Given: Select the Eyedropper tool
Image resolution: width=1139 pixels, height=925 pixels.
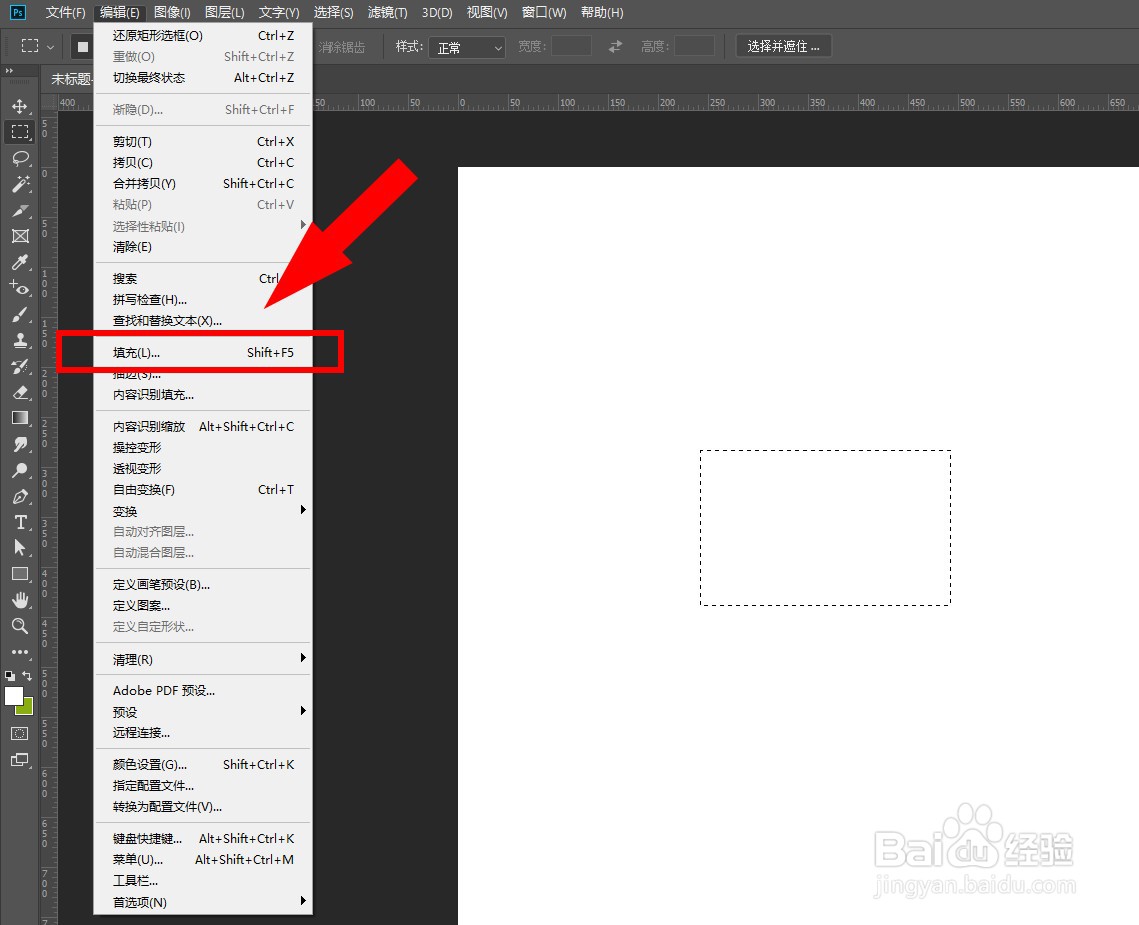Looking at the screenshot, I should (20, 262).
